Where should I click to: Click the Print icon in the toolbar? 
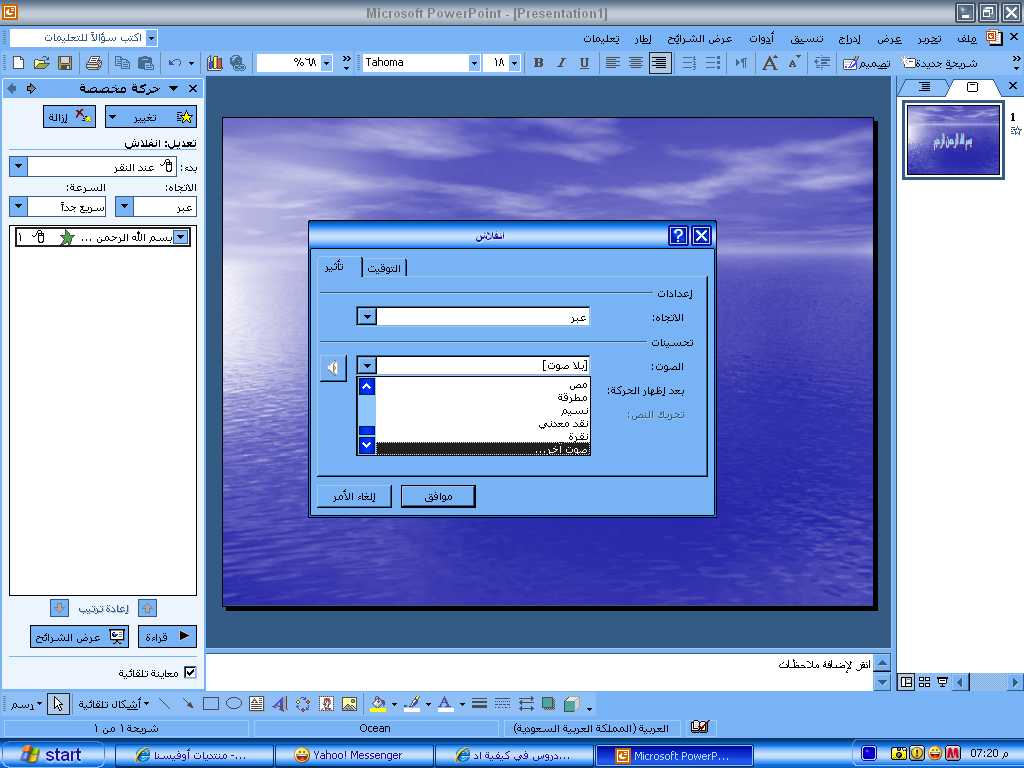pos(94,63)
